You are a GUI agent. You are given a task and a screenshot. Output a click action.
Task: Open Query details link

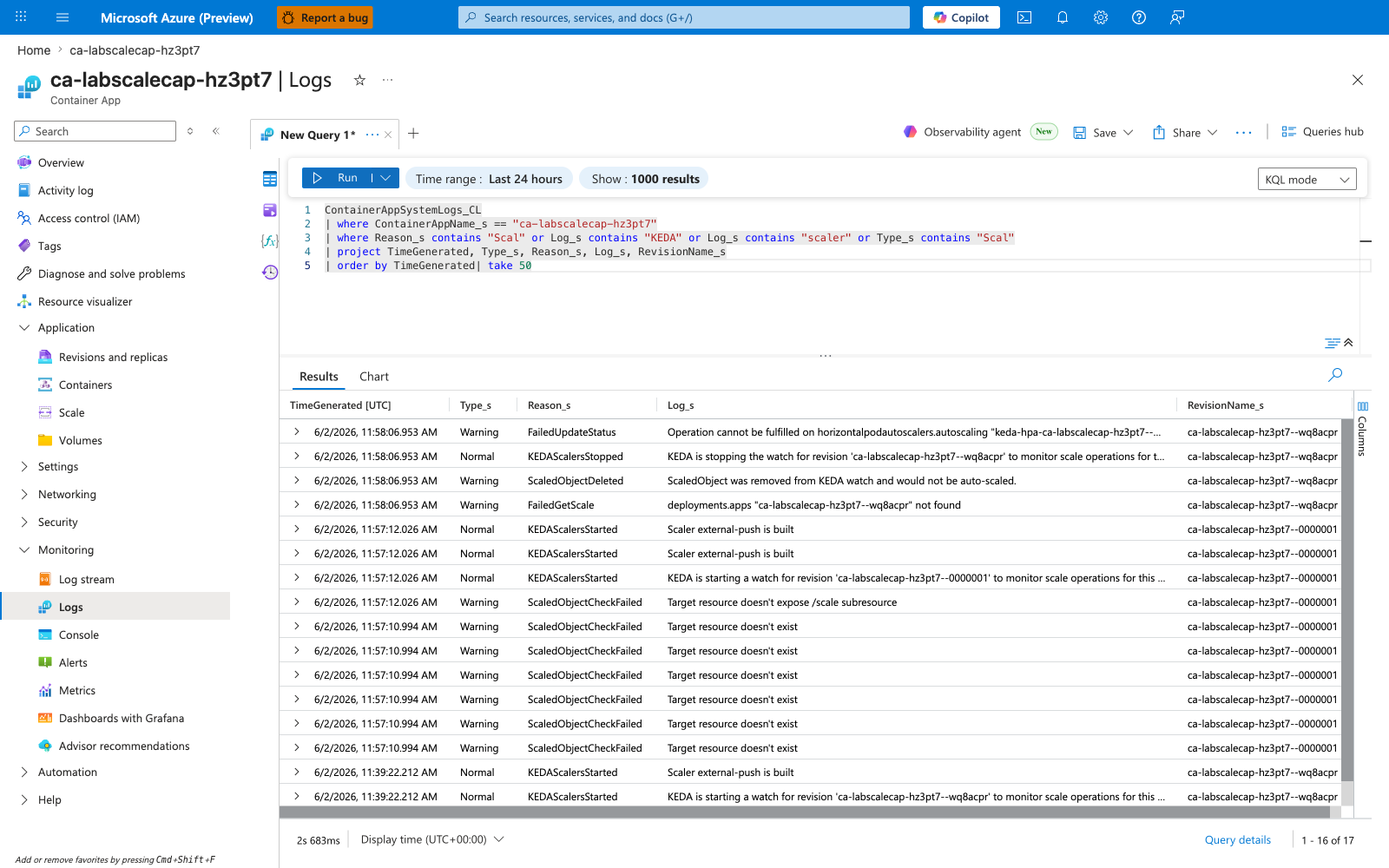pyautogui.click(x=1237, y=839)
